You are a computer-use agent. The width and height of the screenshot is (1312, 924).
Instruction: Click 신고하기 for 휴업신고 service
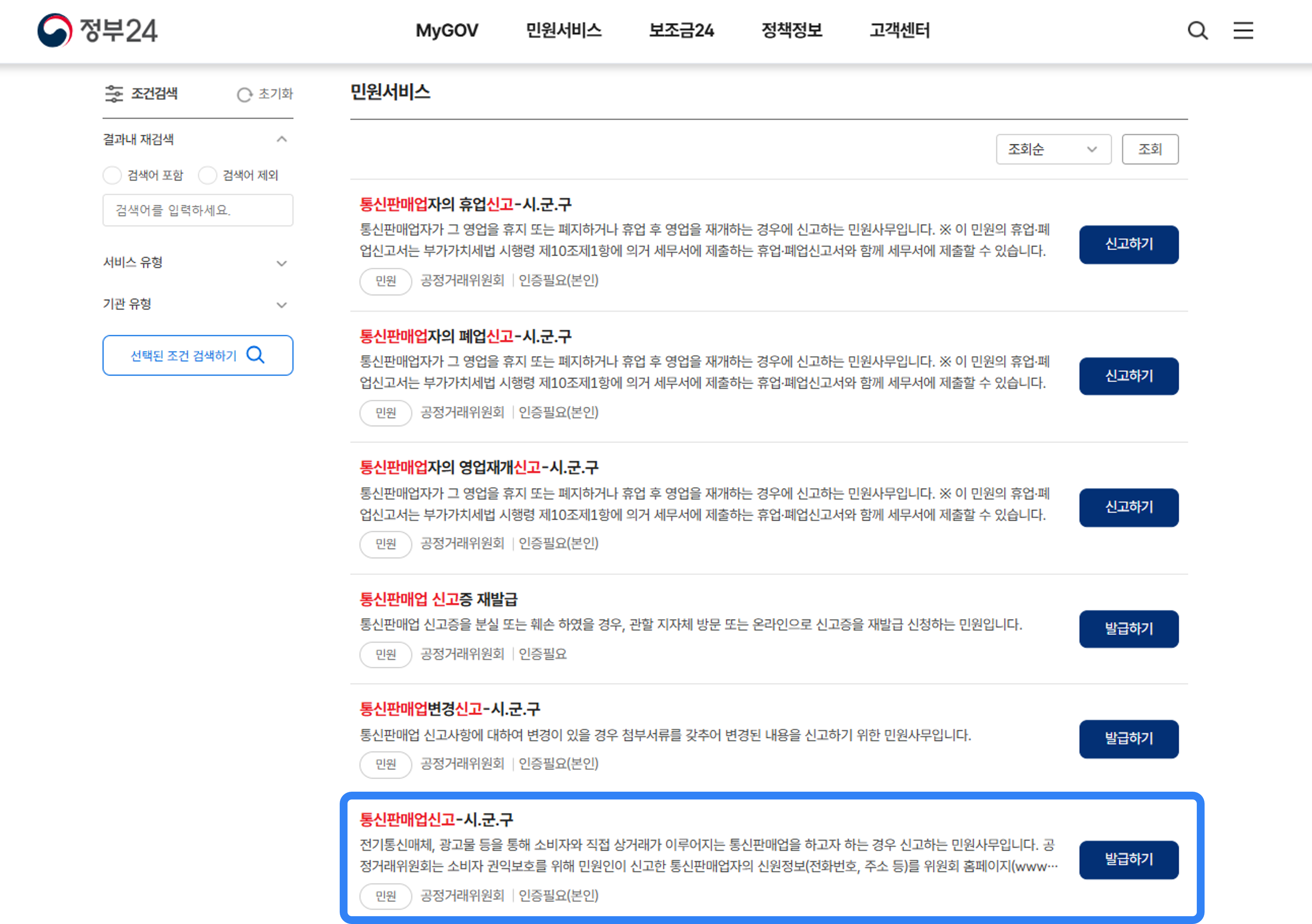pos(1128,245)
